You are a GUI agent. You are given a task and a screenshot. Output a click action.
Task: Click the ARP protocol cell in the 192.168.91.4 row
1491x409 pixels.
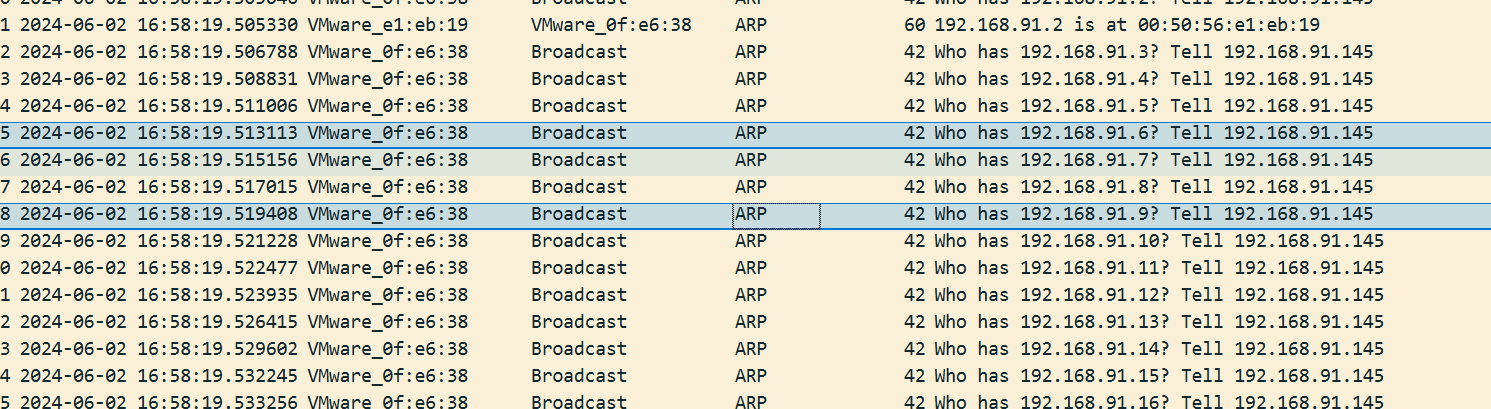[751, 79]
